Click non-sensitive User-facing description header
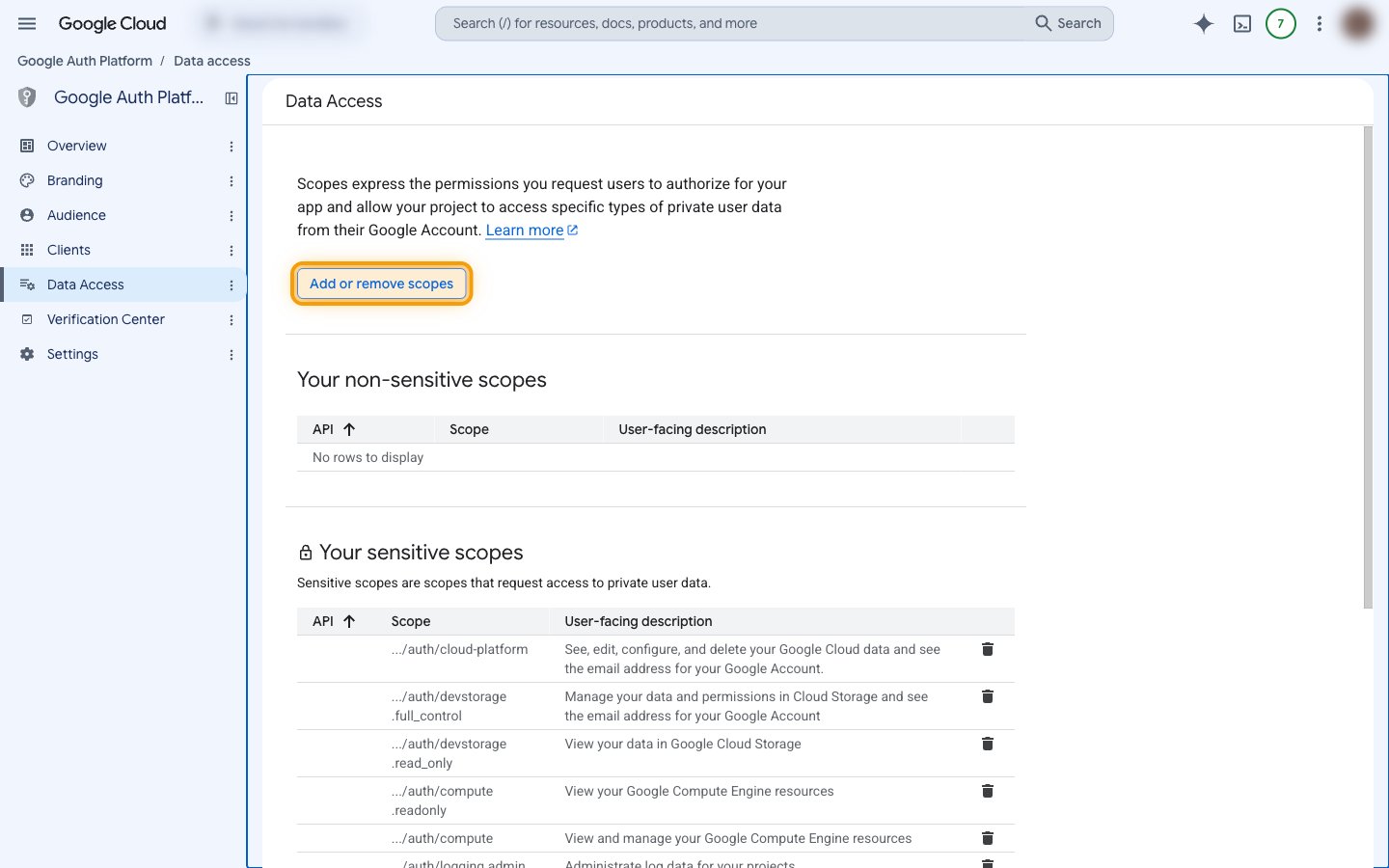The image size is (1389, 868). [693, 429]
